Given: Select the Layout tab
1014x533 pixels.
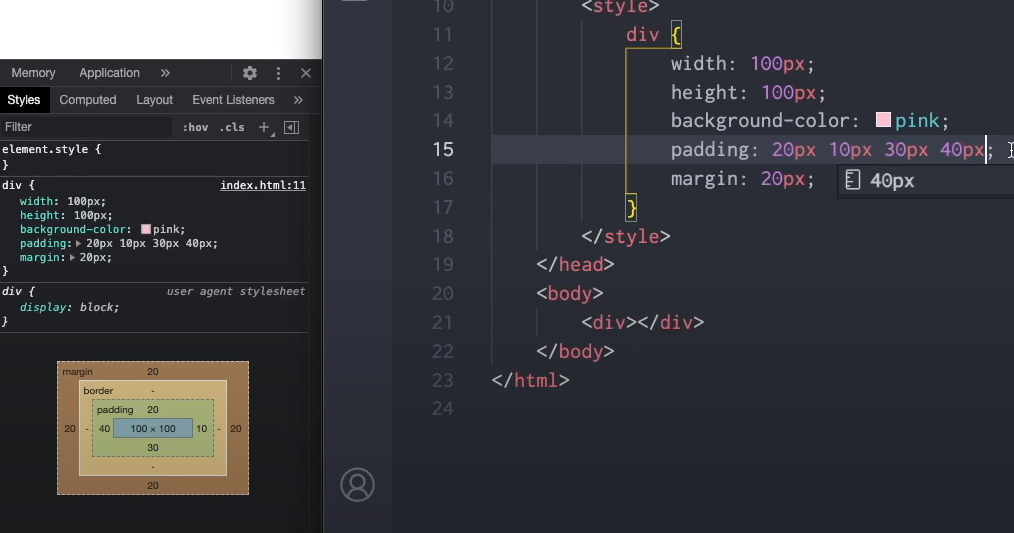Looking at the screenshot, I should coord(154,100).
